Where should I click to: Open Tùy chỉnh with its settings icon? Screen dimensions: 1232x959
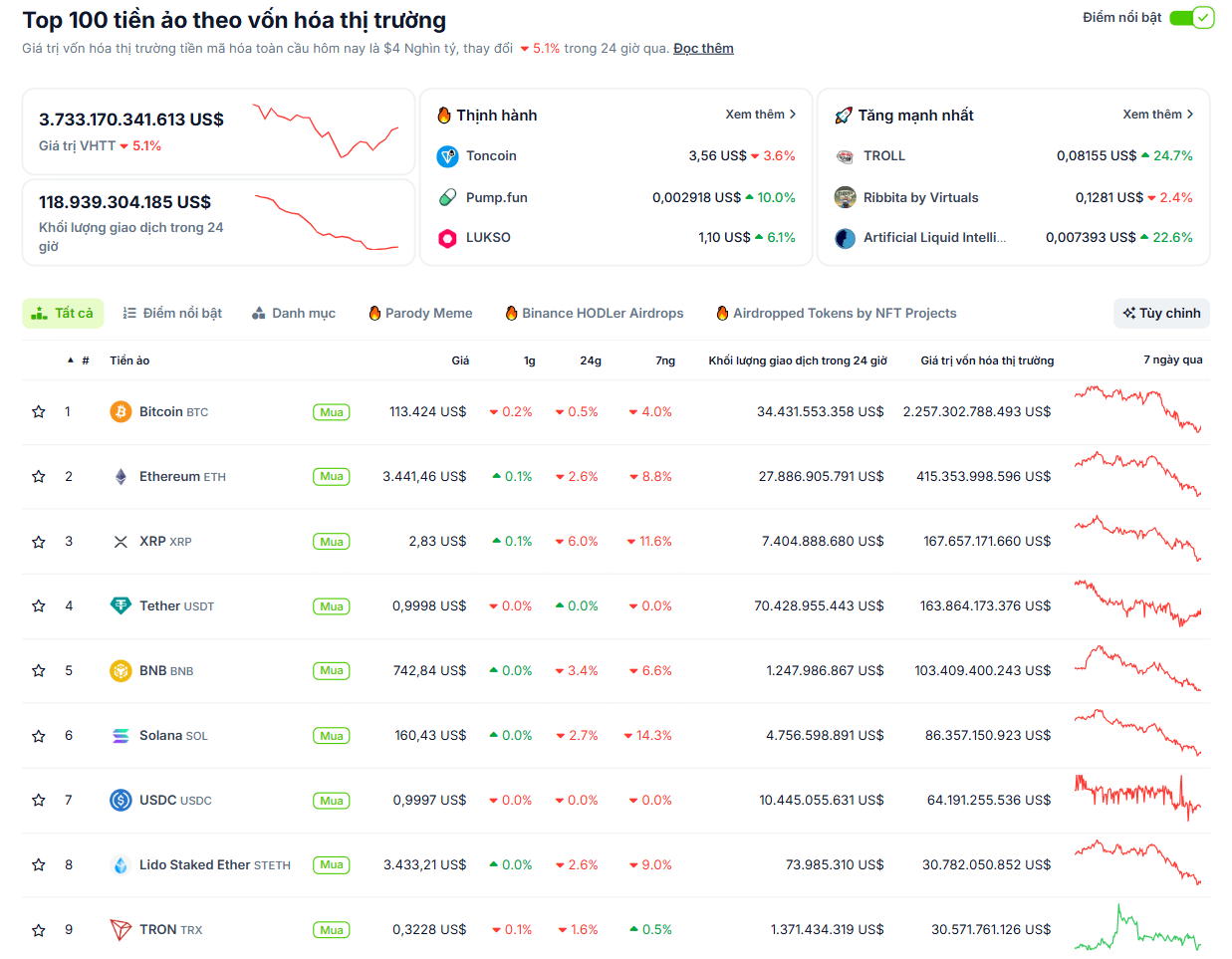(x=1161, y=313)
